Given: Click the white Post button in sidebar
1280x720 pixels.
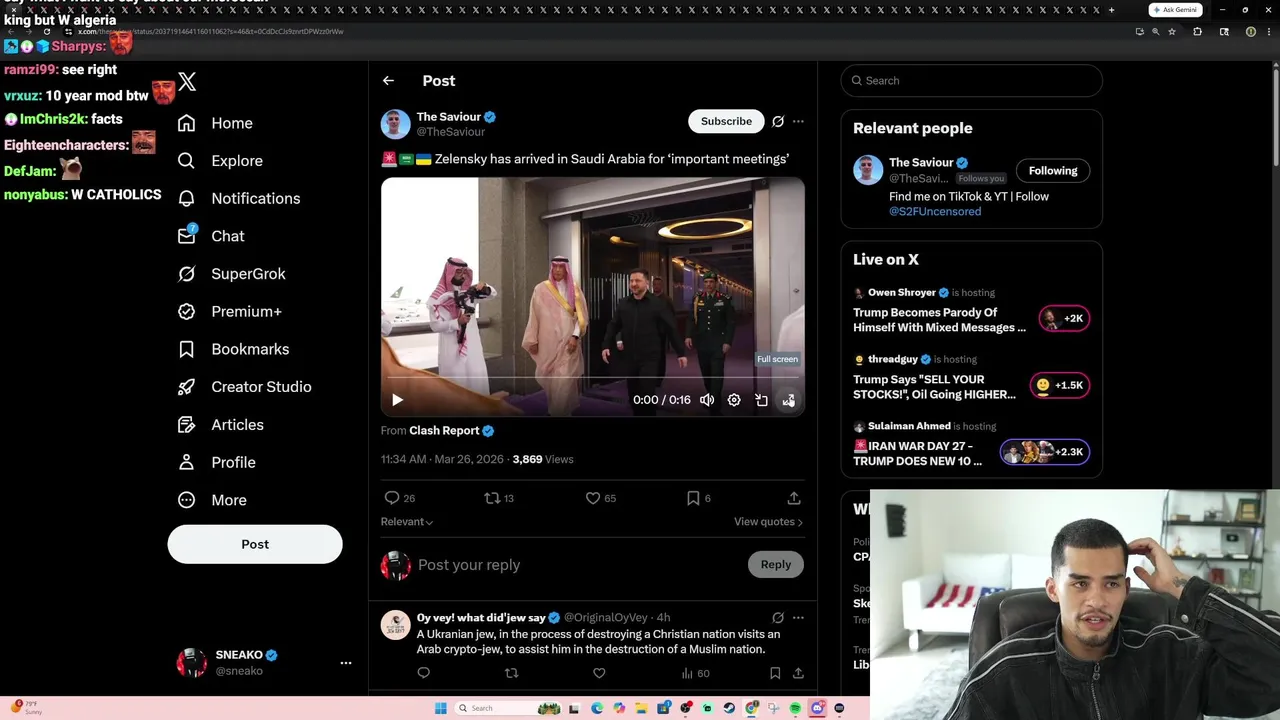Looking at the screenshot, I should click(x=255, y=544).
